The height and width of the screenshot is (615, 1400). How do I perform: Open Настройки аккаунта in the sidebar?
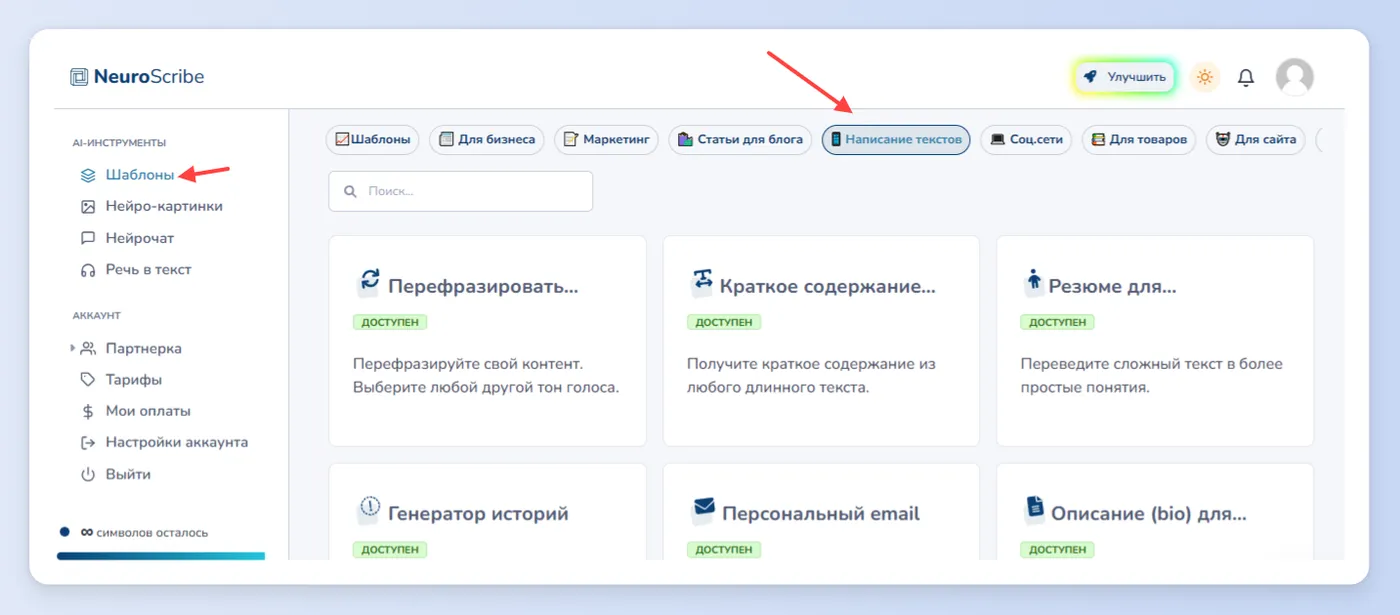(177, 442)
